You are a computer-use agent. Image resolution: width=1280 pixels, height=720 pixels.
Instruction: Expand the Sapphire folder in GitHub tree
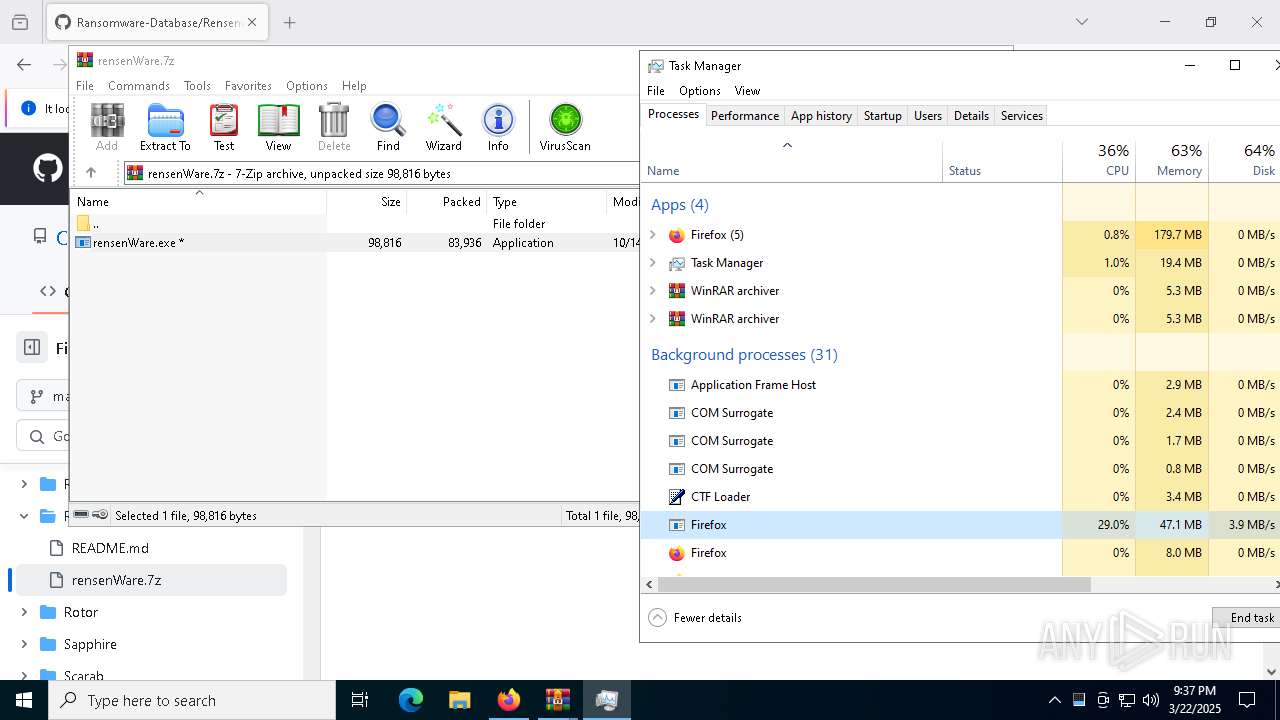pyautogui.click(x=24, y=644)
